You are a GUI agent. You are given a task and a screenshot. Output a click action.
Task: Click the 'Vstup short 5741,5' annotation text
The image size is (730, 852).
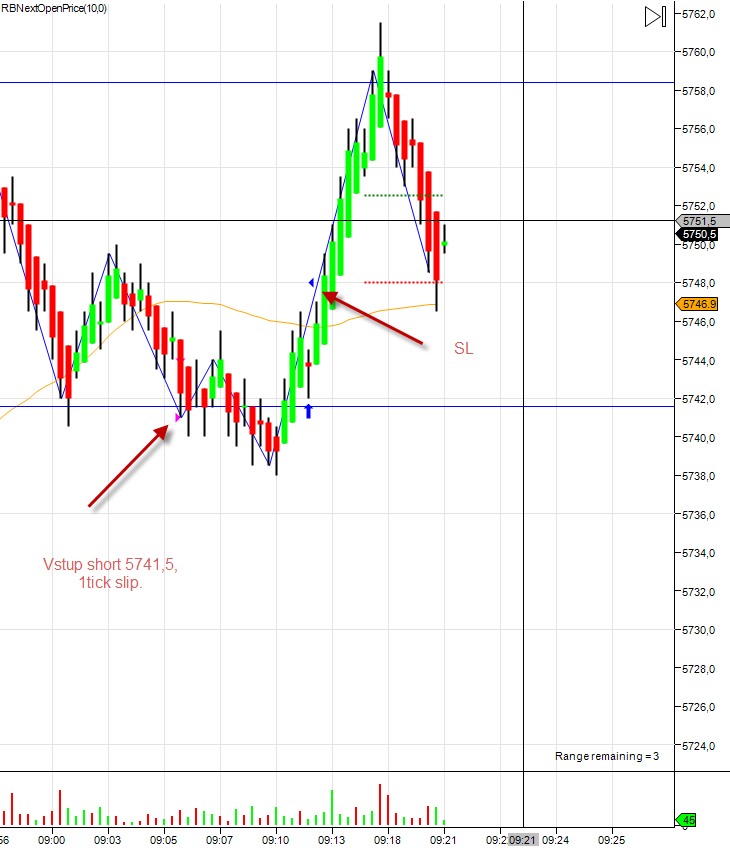coord(110,565)
